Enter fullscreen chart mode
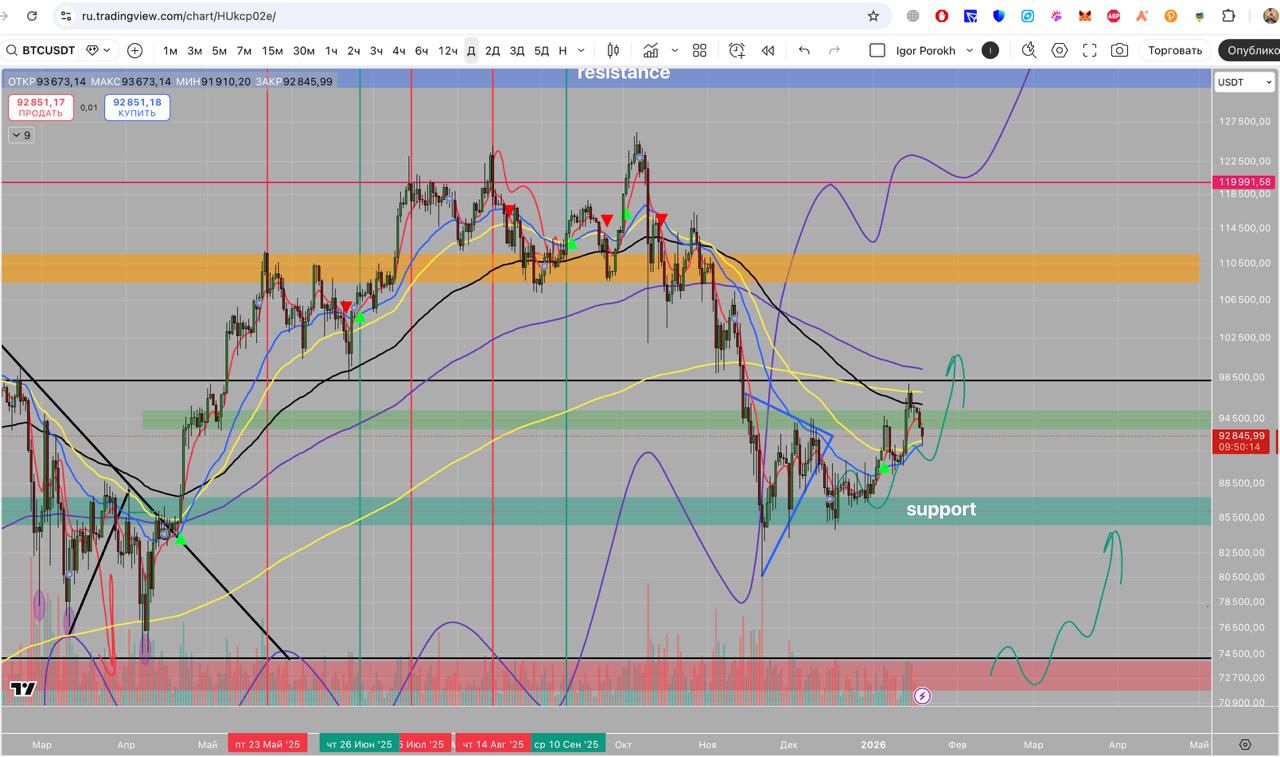This screenshot has height=757, width=1280. (x=1090, y=51)
